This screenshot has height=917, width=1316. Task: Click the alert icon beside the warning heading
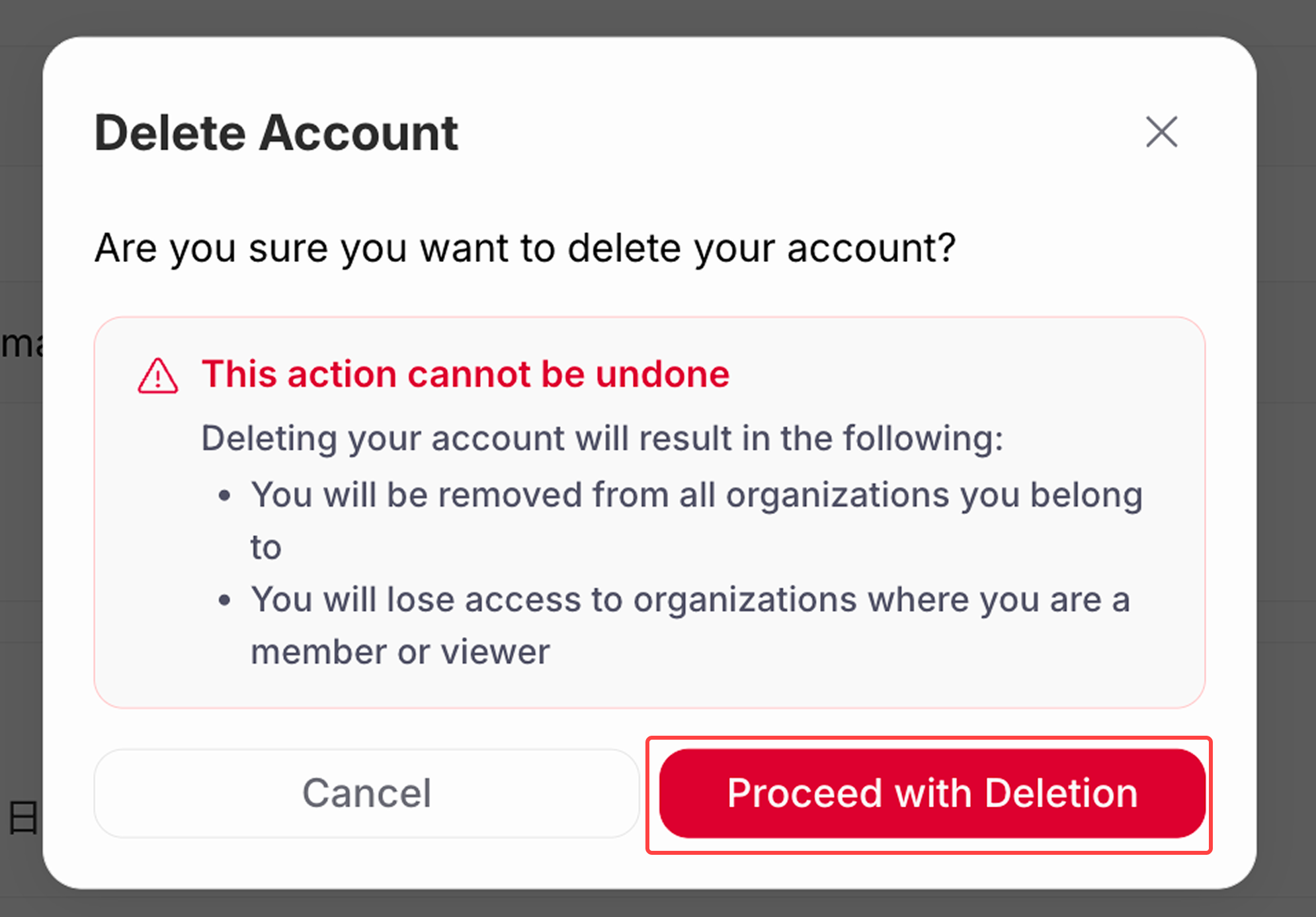point(158,376)
